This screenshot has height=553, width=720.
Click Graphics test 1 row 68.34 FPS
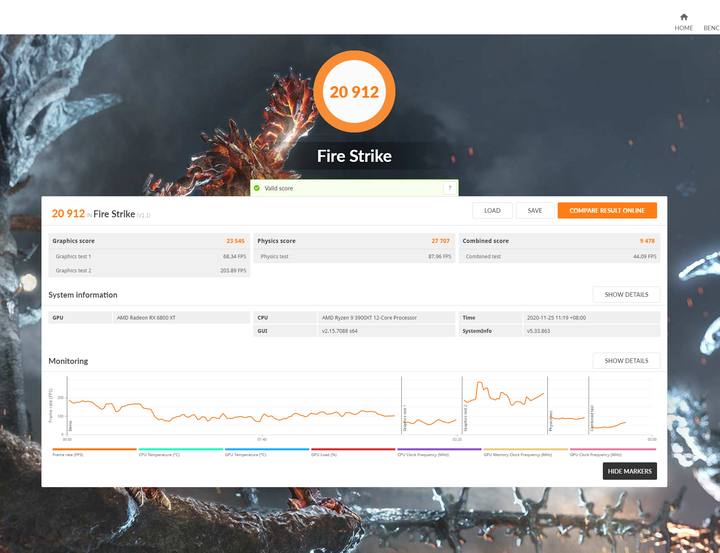[149, 256]
